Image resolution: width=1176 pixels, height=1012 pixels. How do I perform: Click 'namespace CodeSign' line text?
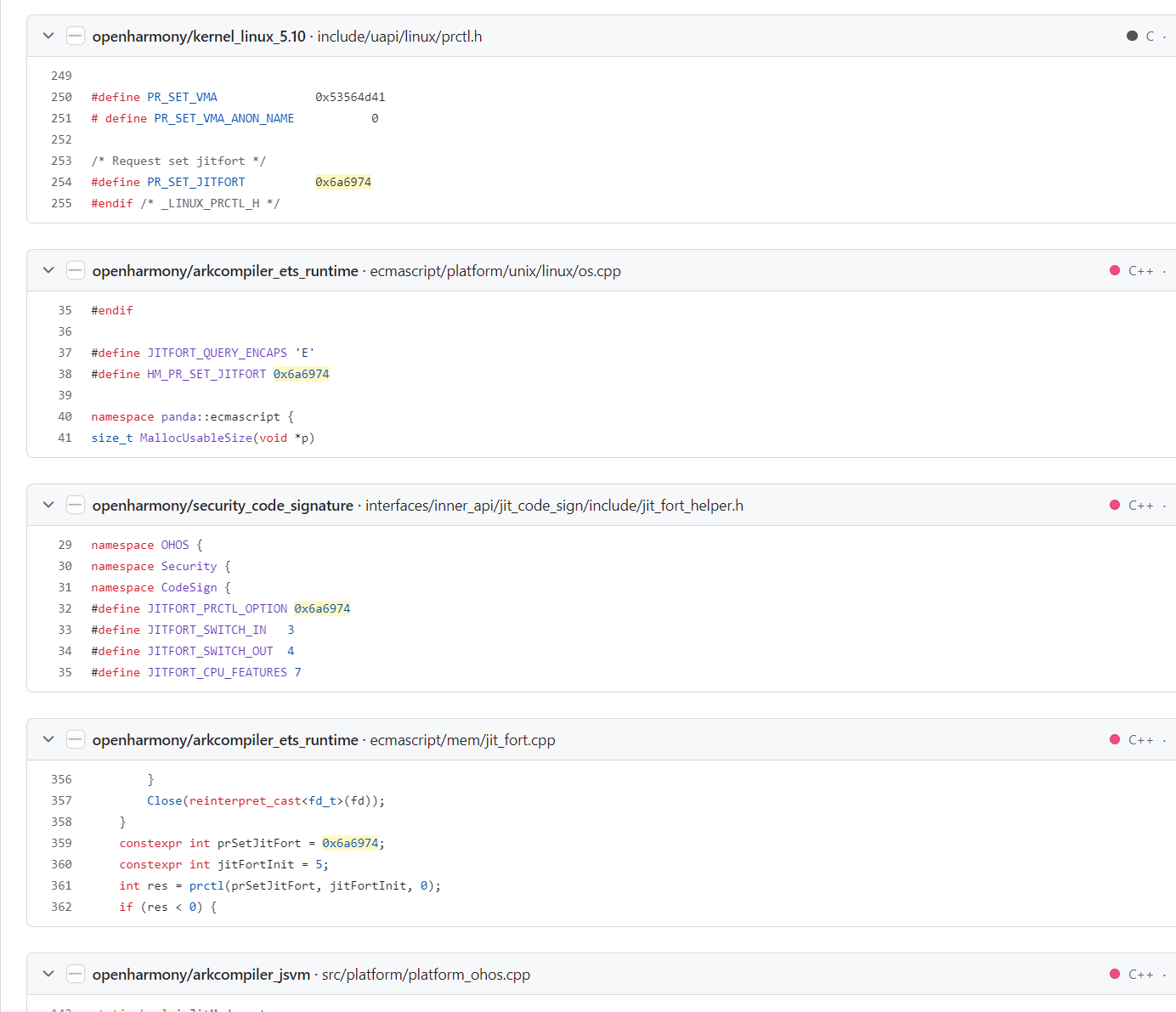[x=161, y=587]
